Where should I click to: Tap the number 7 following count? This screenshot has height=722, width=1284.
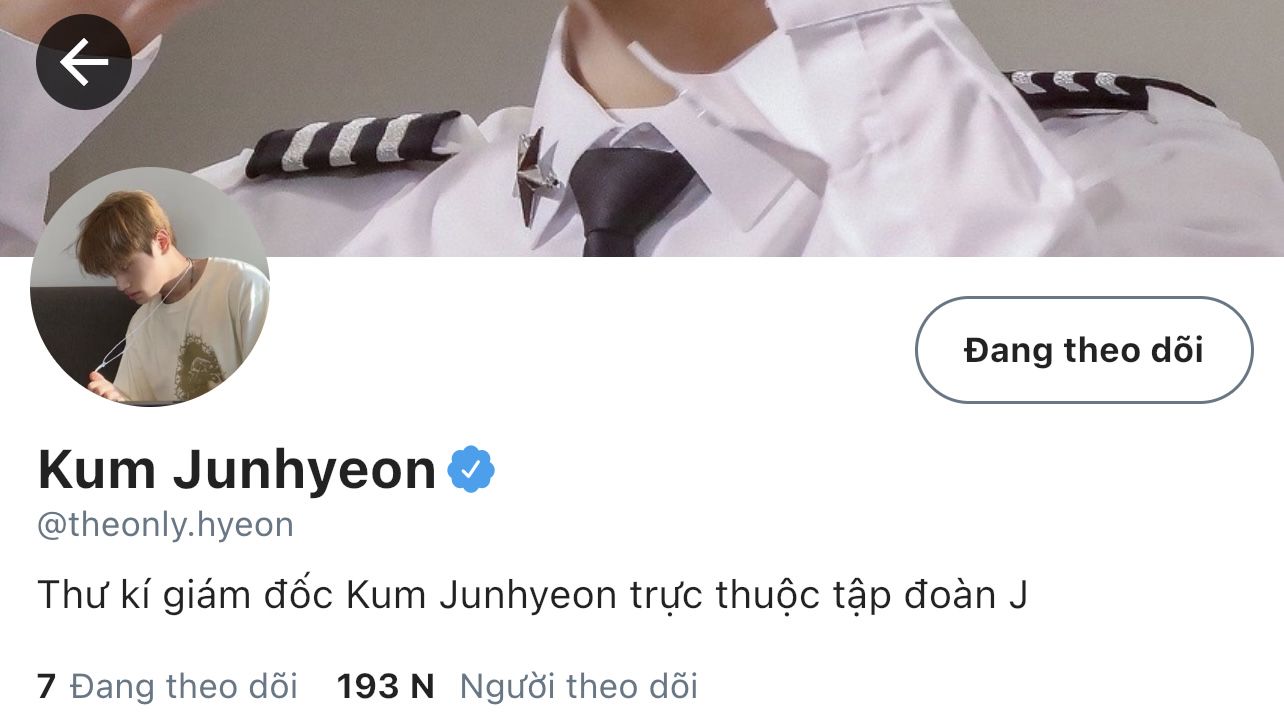(x=46, y=687)
